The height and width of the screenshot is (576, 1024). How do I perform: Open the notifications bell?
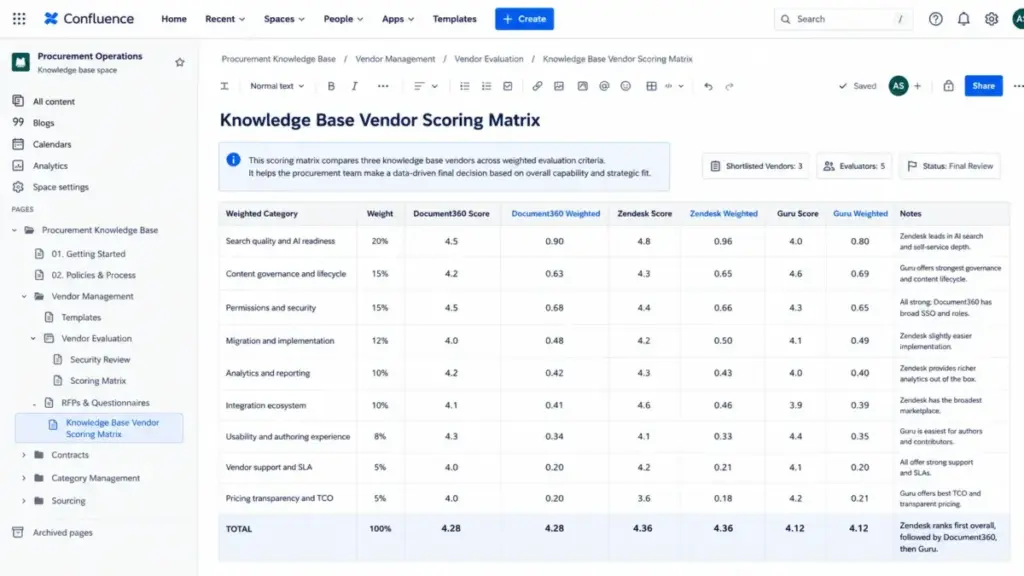click(963, 19)
